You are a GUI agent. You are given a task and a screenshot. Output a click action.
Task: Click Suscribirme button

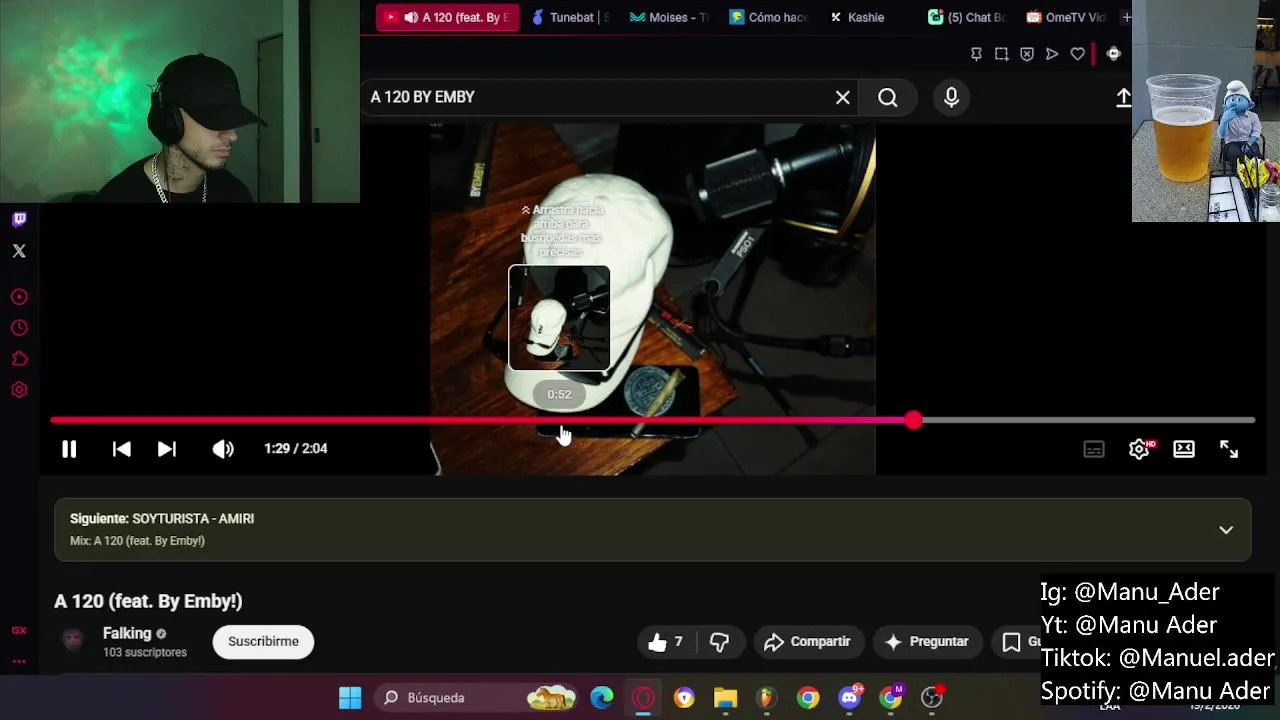(263, 641)
